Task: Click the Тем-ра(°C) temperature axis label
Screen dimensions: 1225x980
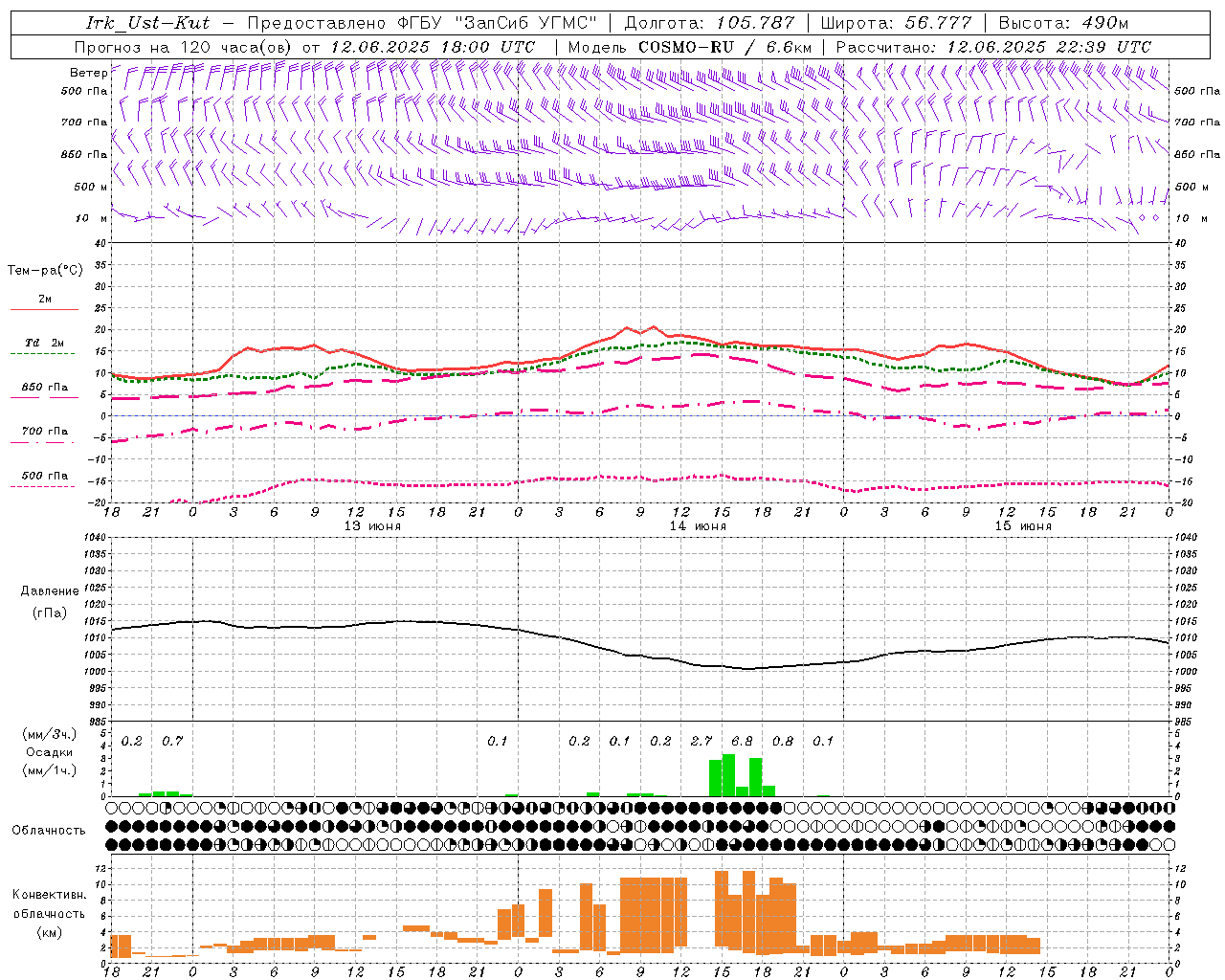Action: coord(45,271)
